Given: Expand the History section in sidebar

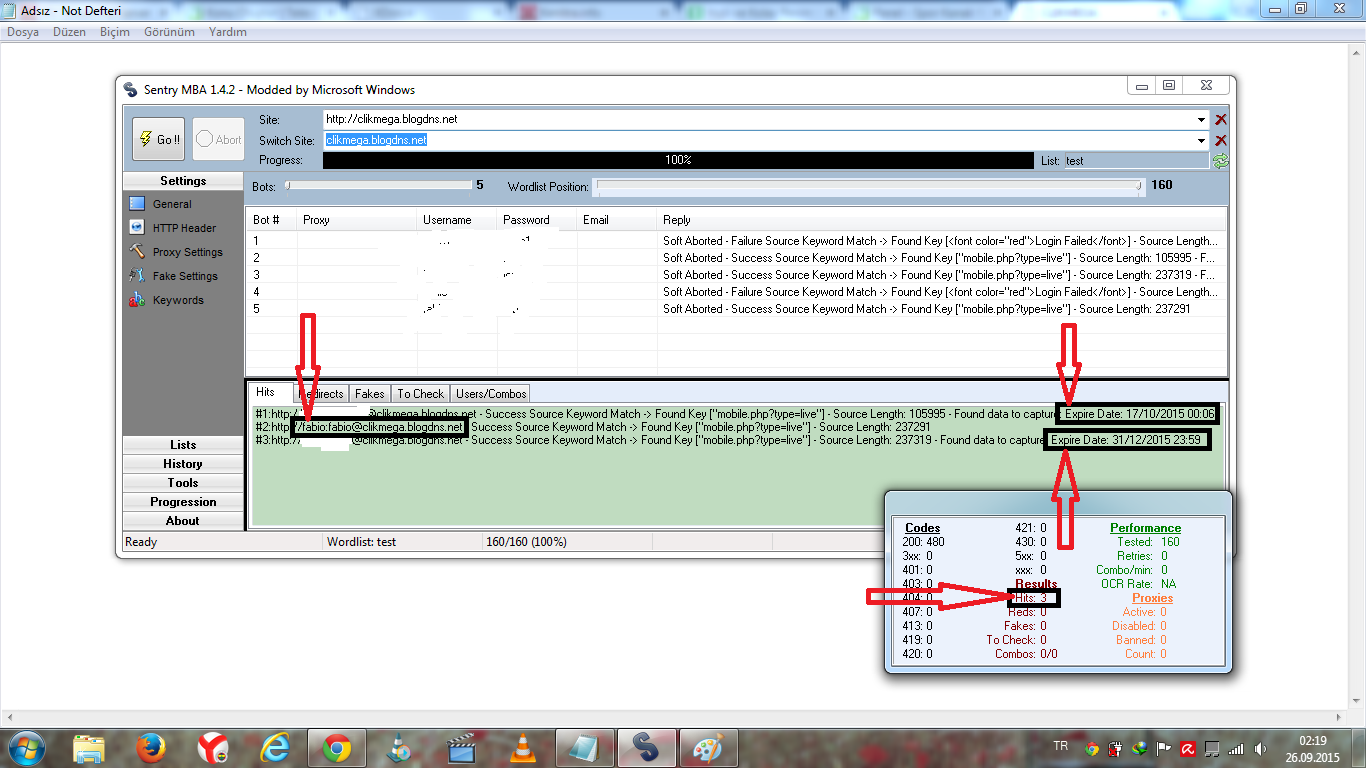Looking at the screenshot, I should 183,464.
